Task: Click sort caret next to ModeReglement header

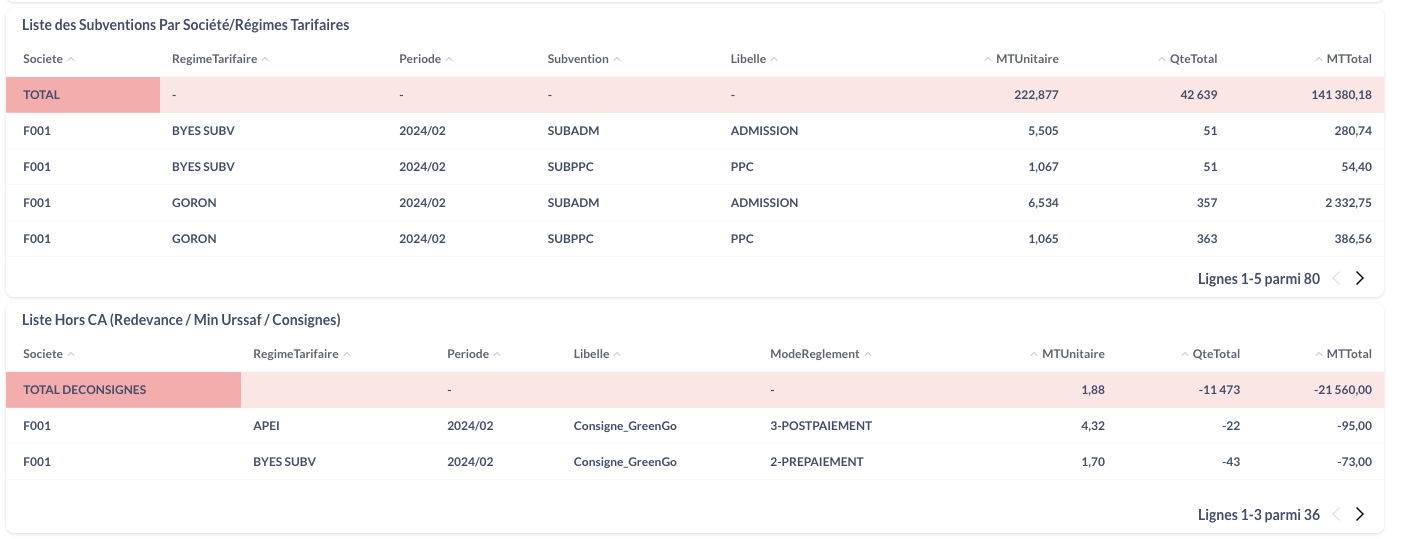Action: (x=868, y=354)
